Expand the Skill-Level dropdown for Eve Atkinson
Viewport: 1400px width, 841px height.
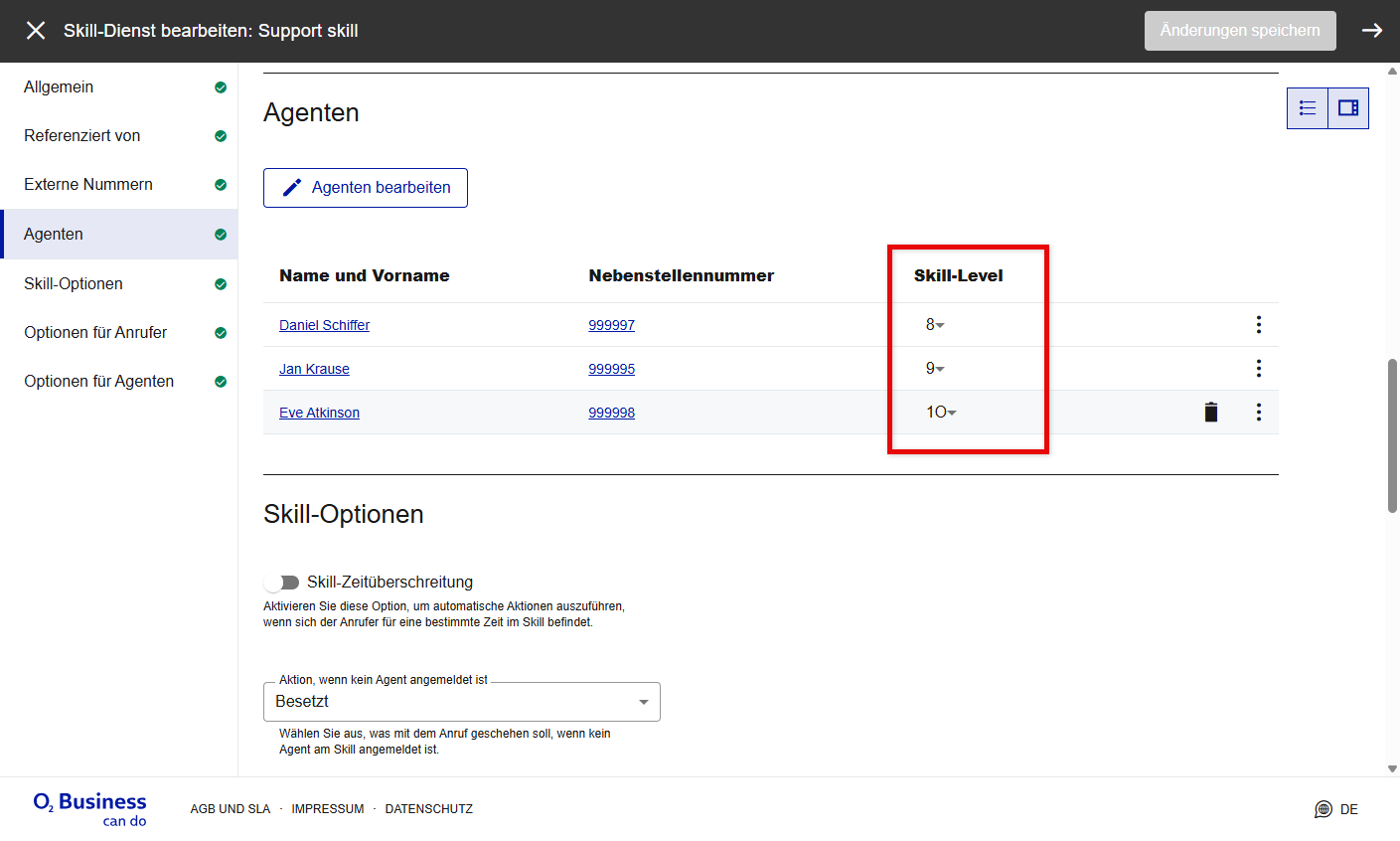click(940, 413)
